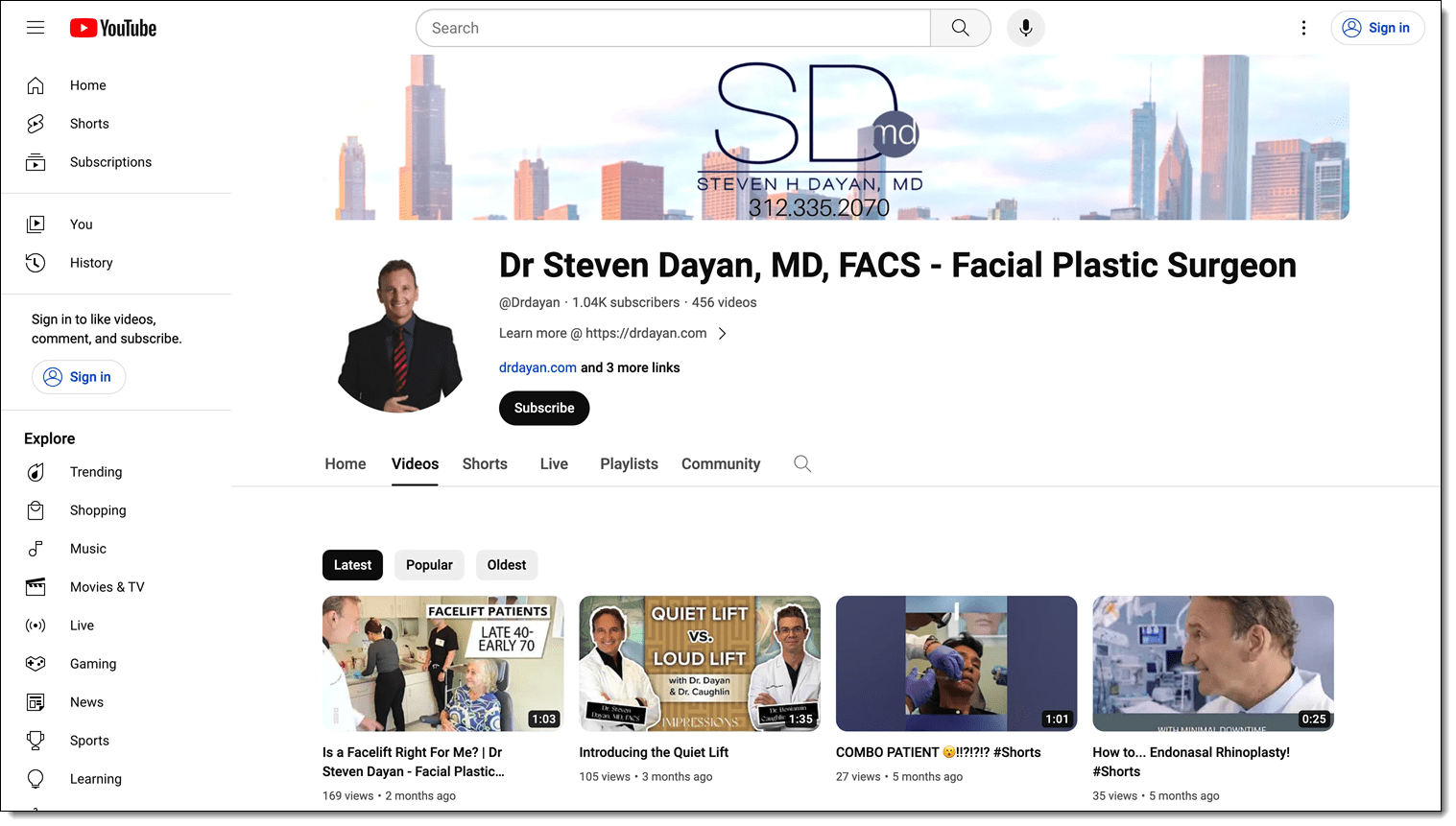Open the channel search icon next to Community
1456x826 pixels.
click(x=802, y=463)
